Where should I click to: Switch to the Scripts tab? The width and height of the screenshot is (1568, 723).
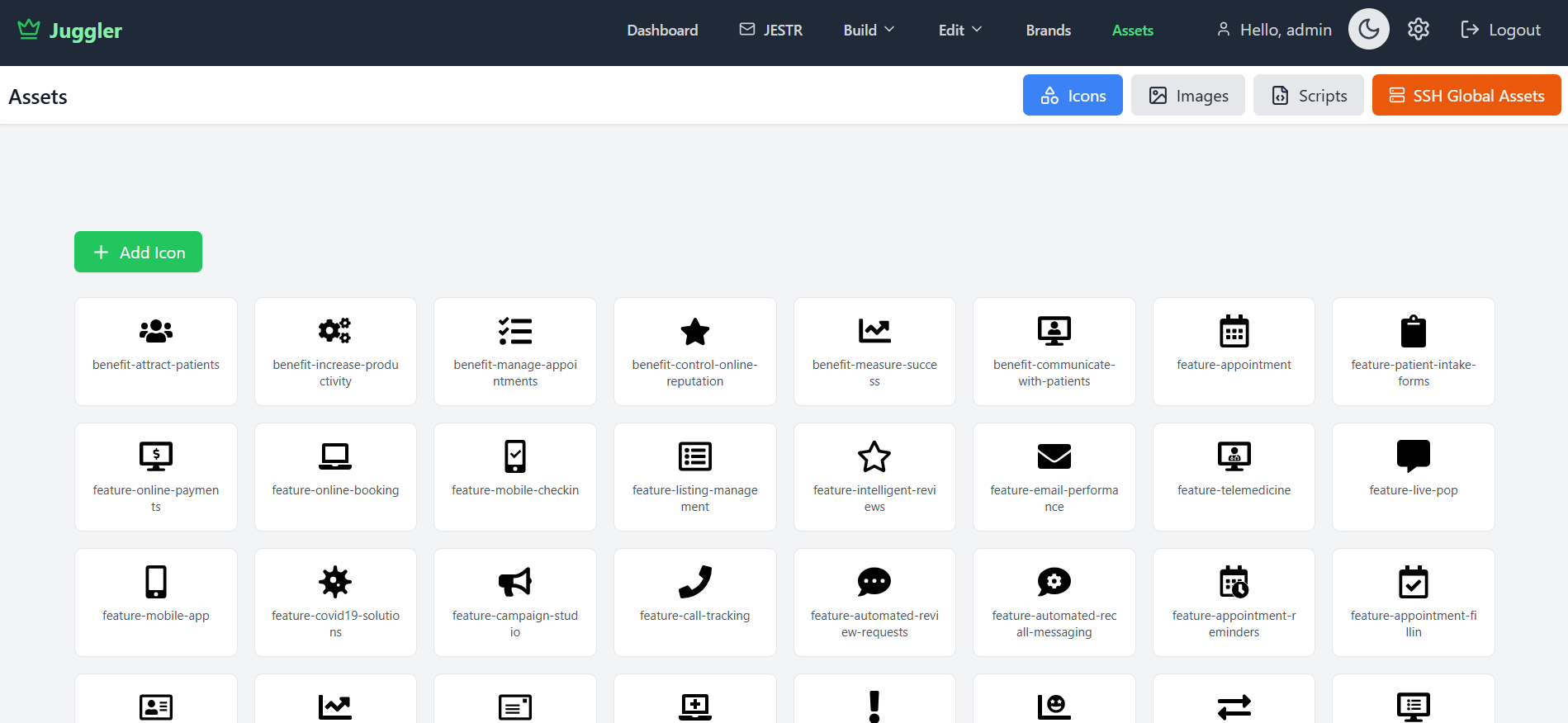coord(1308,96)
